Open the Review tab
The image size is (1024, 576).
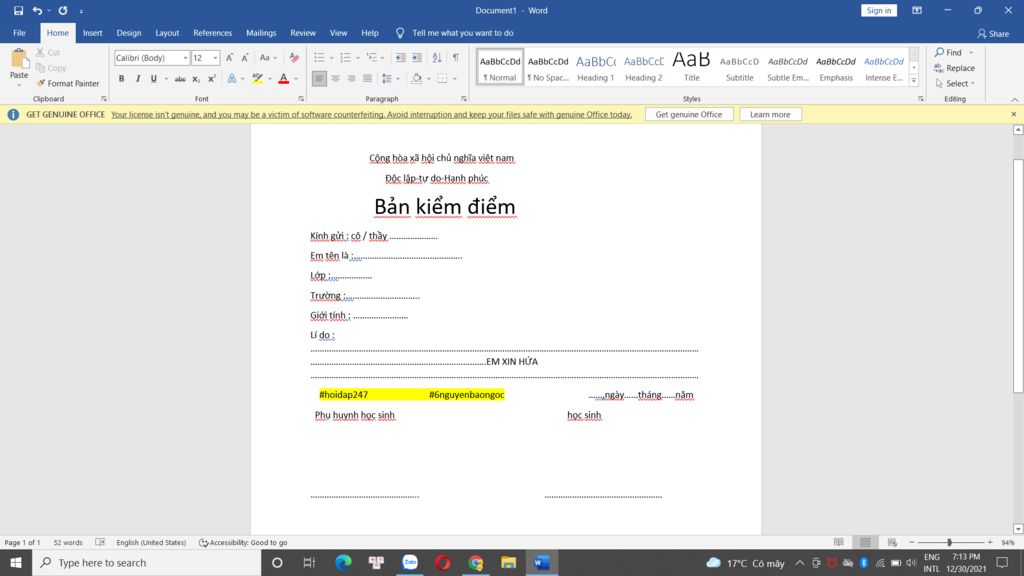pos(302,33)
